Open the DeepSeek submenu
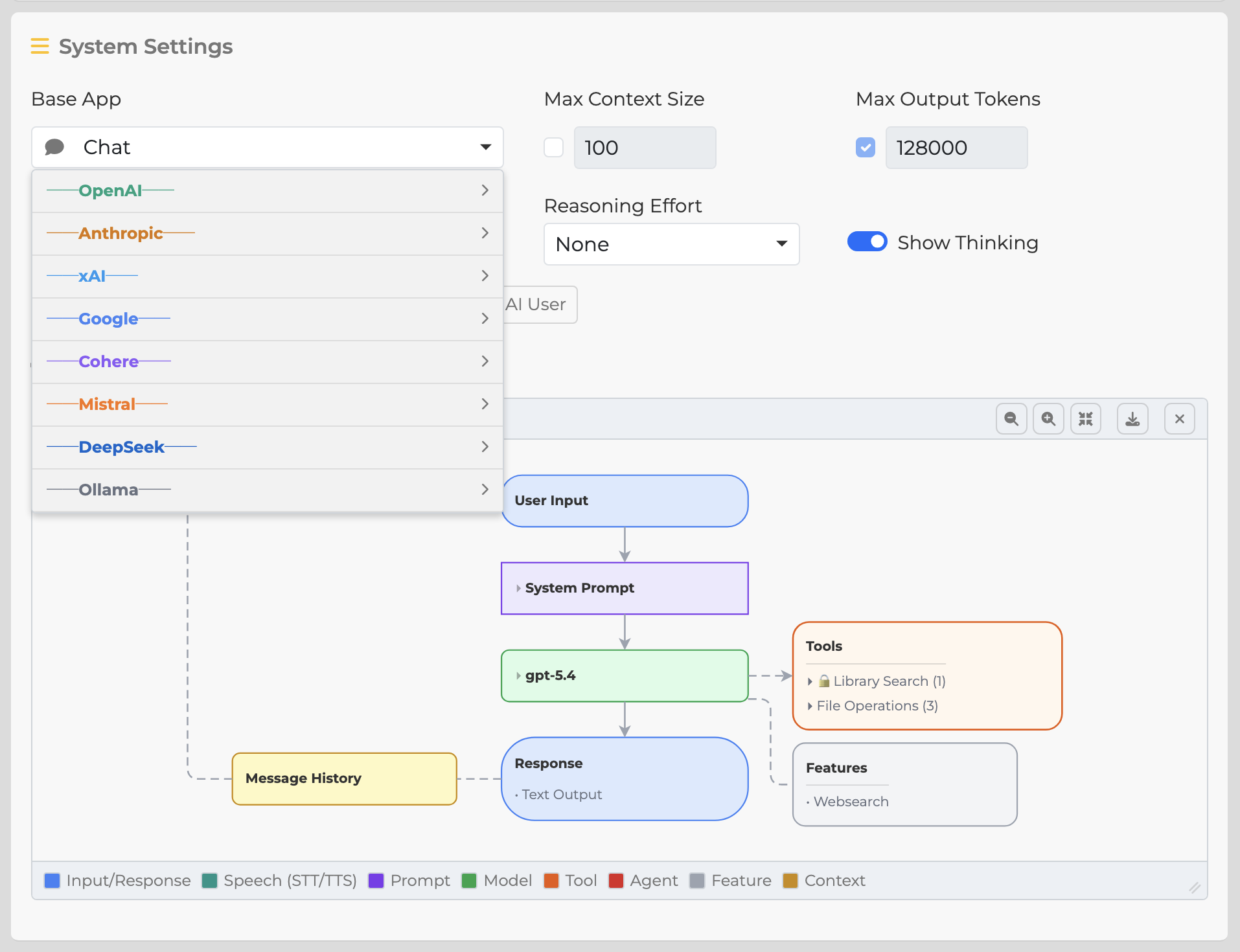This screenshot has width=1240, height=952. pos(268,447)
